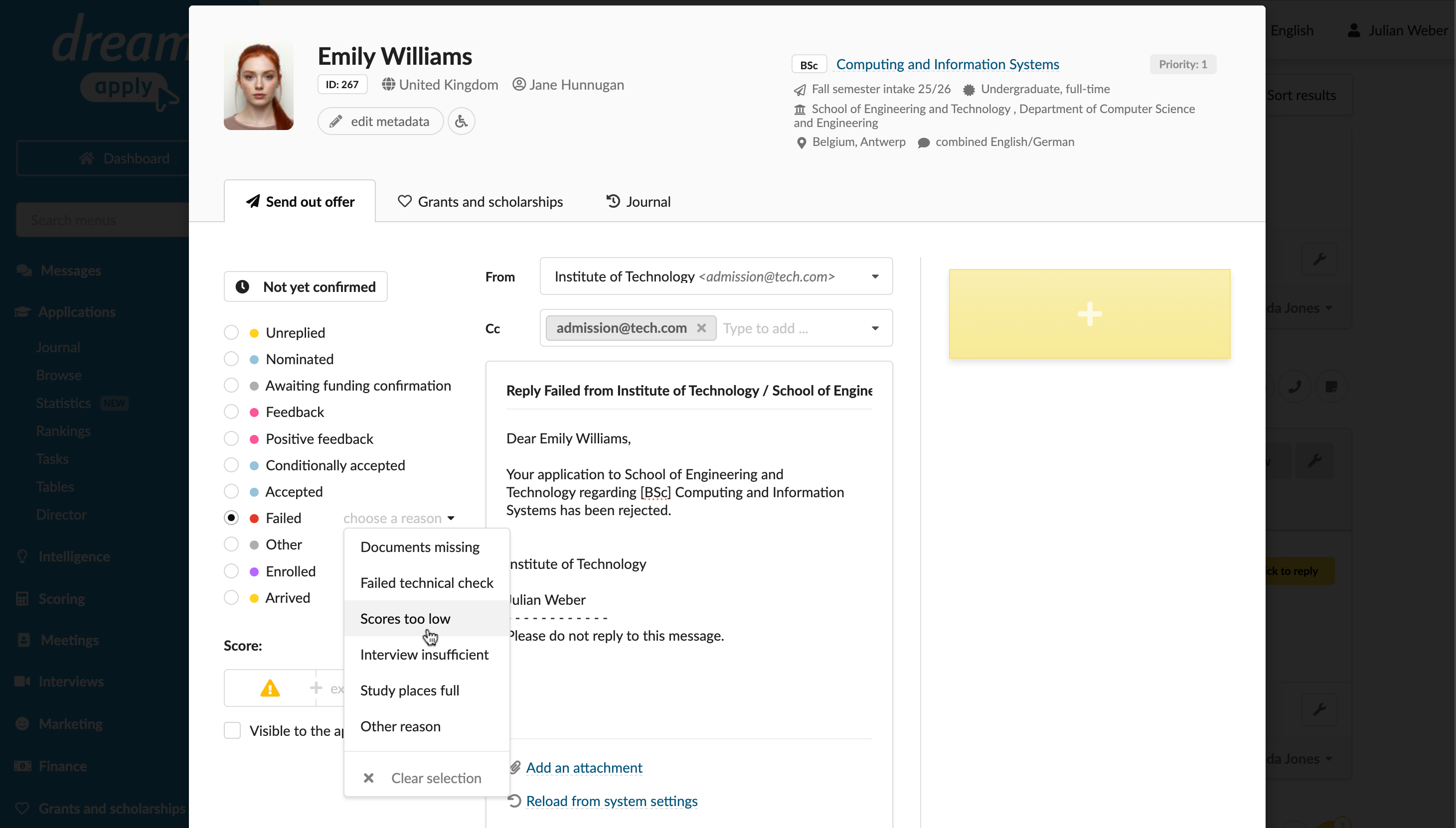Open the Journal tab

pyautogui.click(x=639, y=201)
